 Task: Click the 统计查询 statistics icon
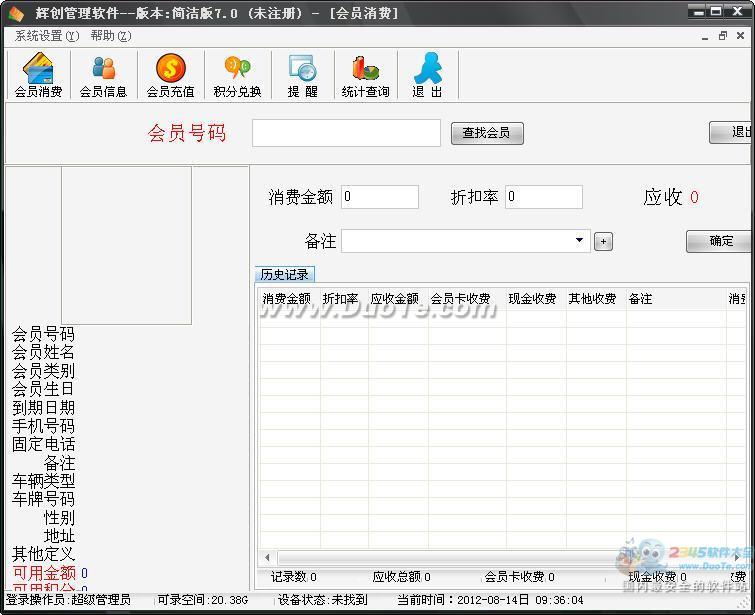365,75
